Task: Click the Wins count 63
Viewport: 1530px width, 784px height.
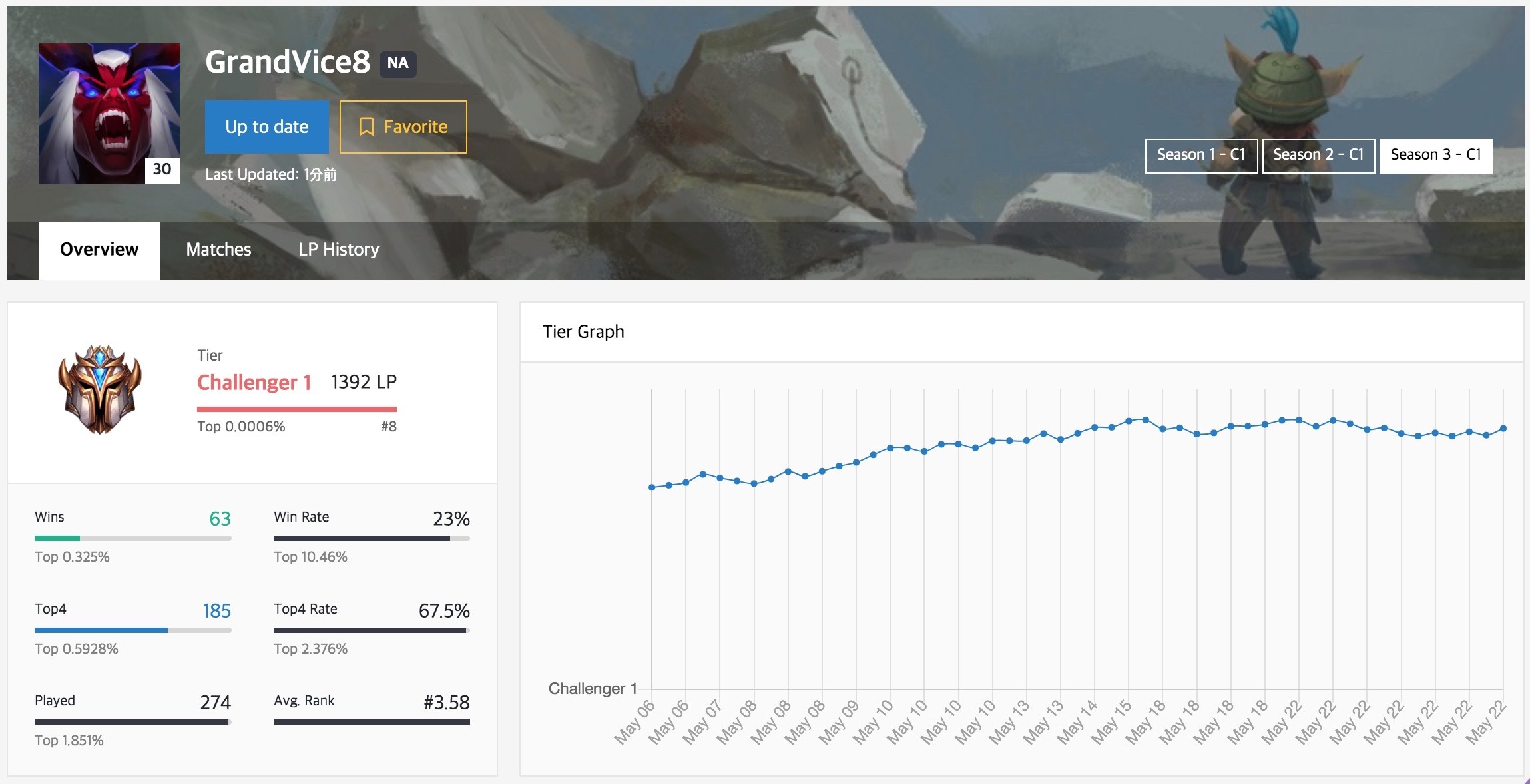Action: (220, 519)
